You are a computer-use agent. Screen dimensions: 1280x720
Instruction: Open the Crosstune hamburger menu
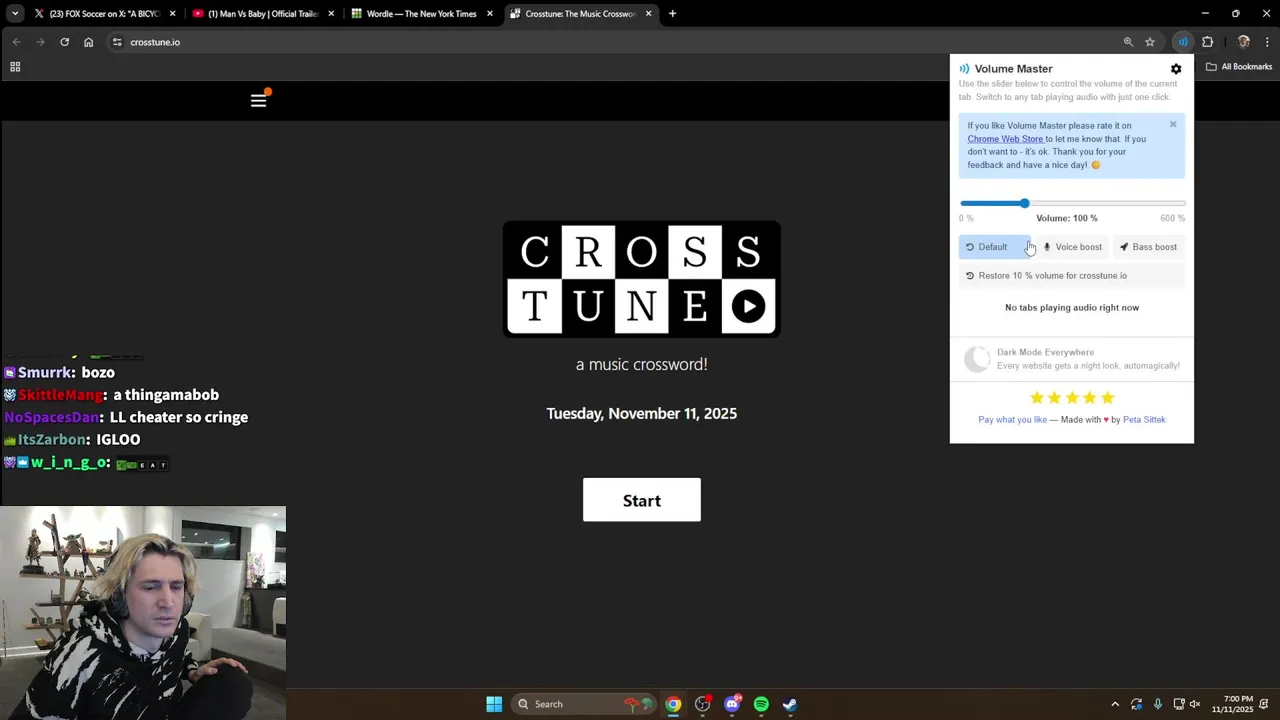(x=259, y=100)
